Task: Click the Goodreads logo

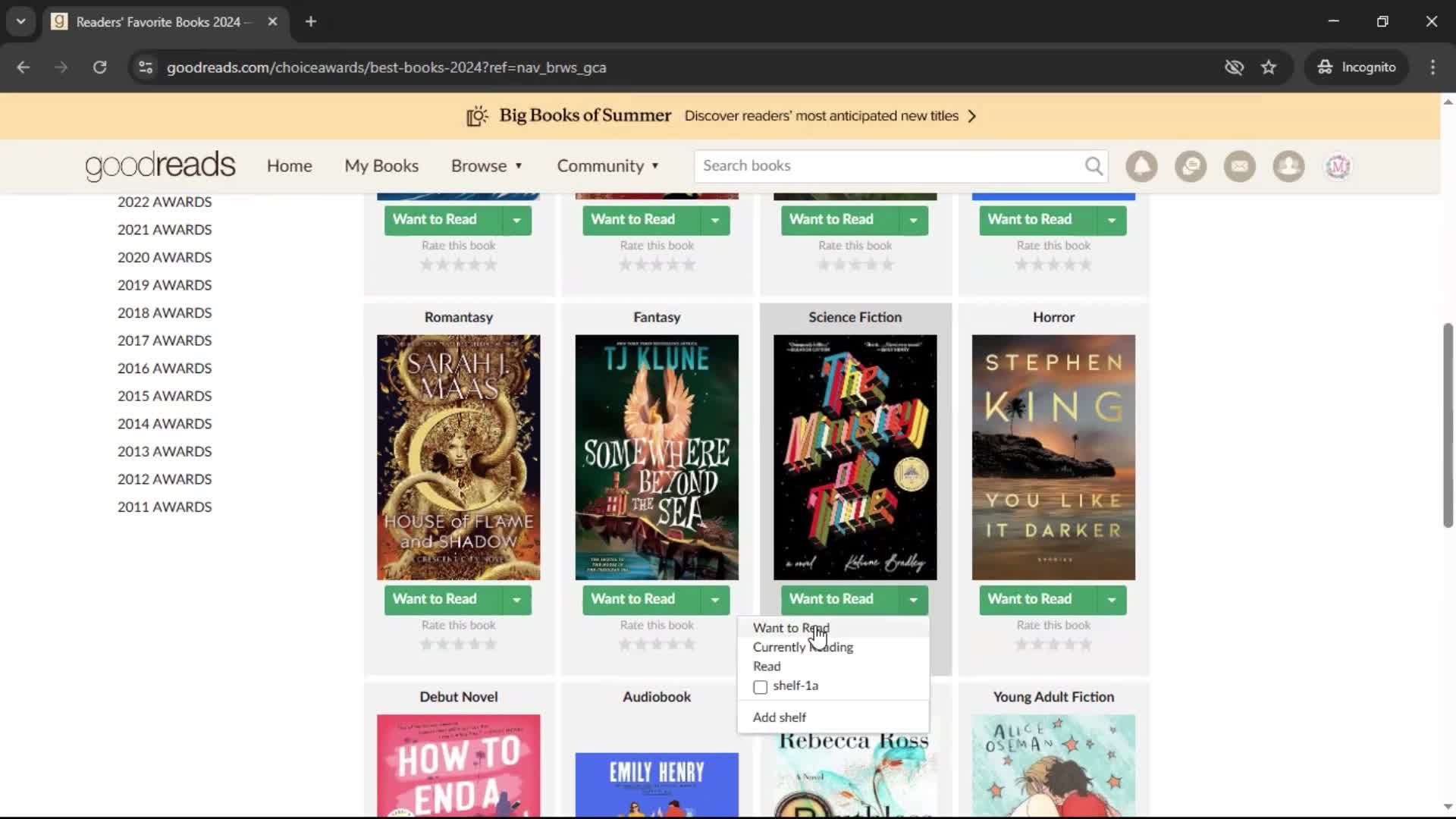Action: point(160,165)
